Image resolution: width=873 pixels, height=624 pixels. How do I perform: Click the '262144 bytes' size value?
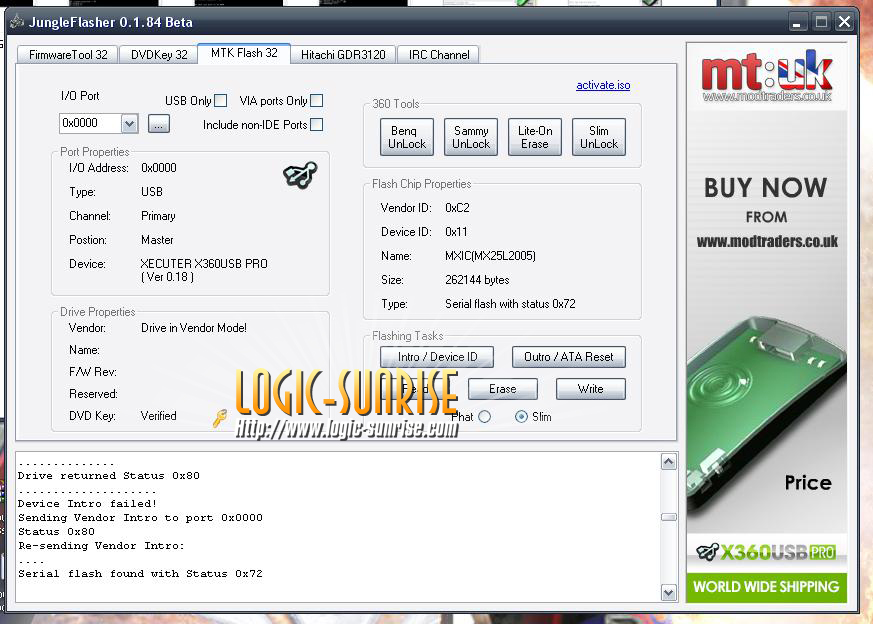coord(477,280)
